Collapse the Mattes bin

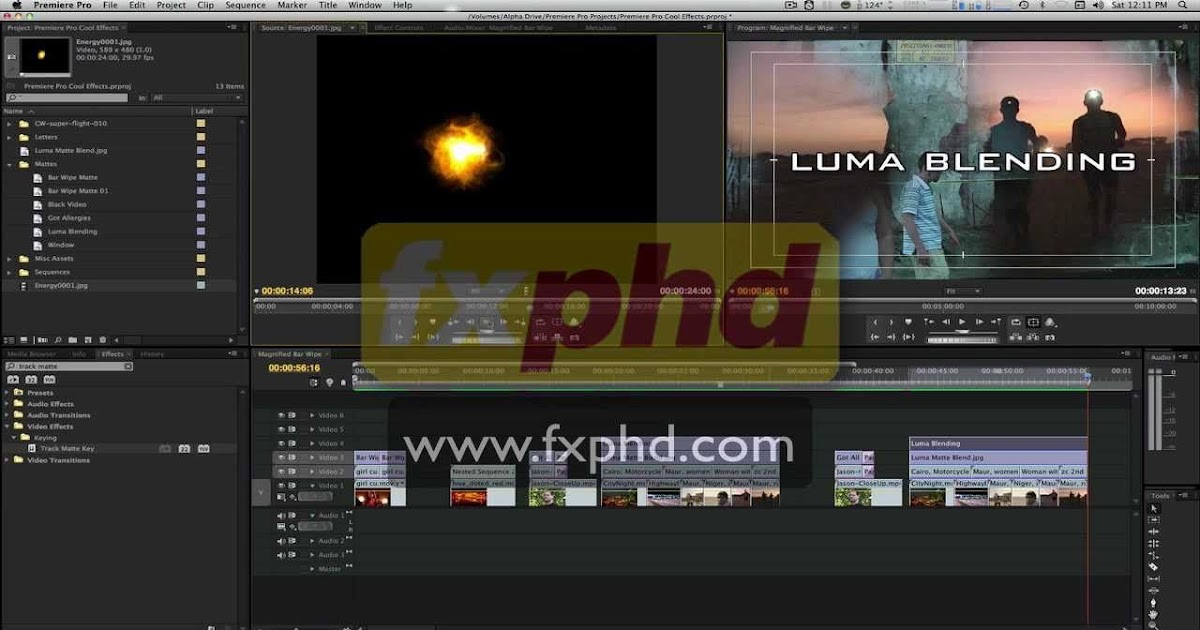[x=10, y=164]
